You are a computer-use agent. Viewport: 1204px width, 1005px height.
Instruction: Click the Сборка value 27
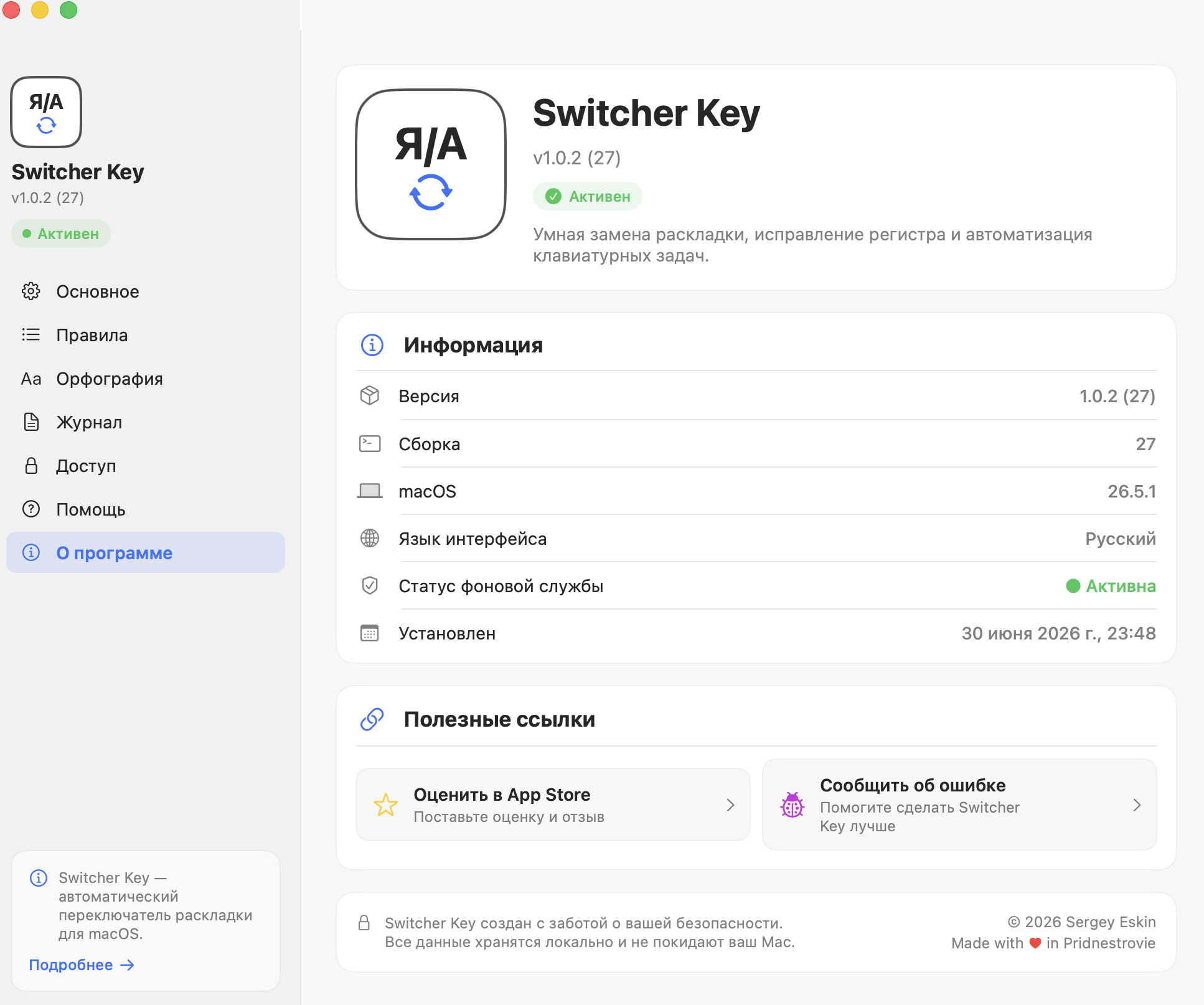(1145, 444)
